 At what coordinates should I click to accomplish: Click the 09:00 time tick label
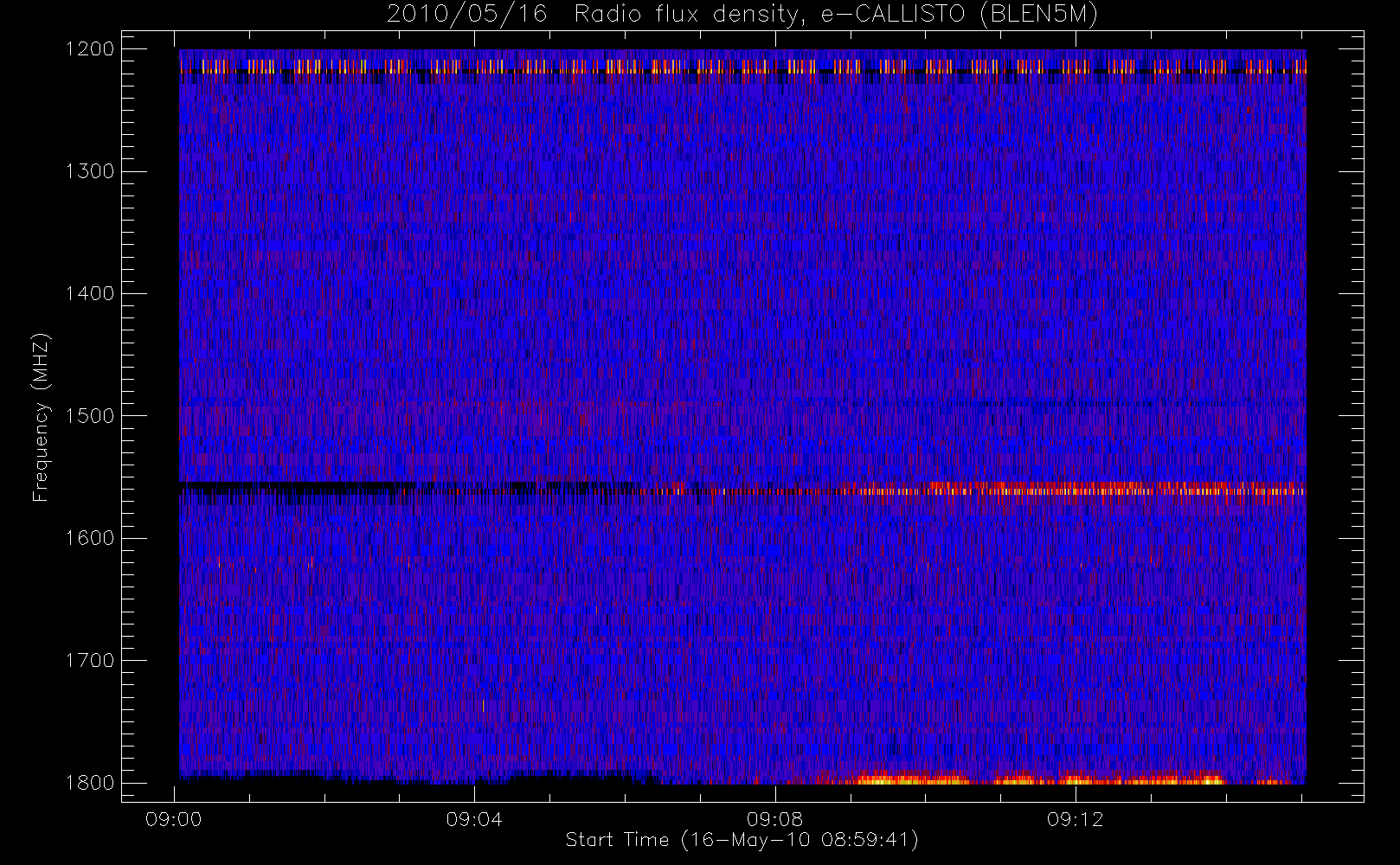pyautogui.click(x=174, y=819)
